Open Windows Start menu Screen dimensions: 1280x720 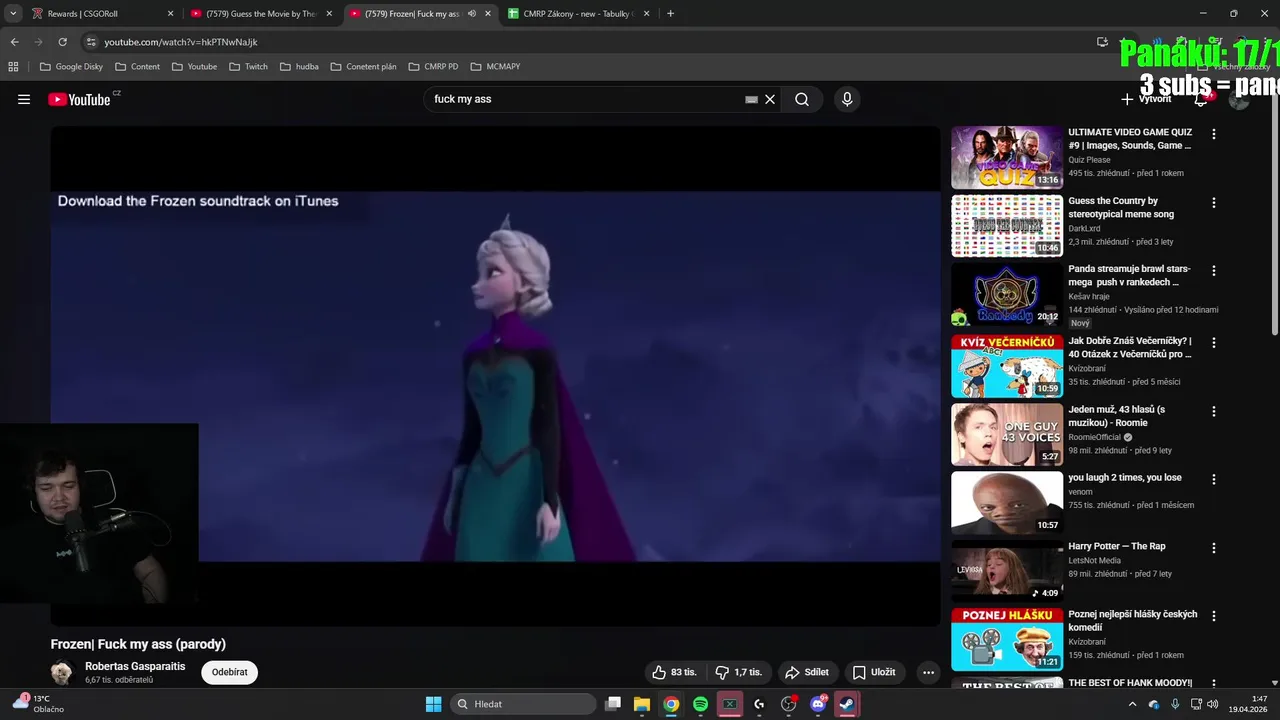coord(433,704)
